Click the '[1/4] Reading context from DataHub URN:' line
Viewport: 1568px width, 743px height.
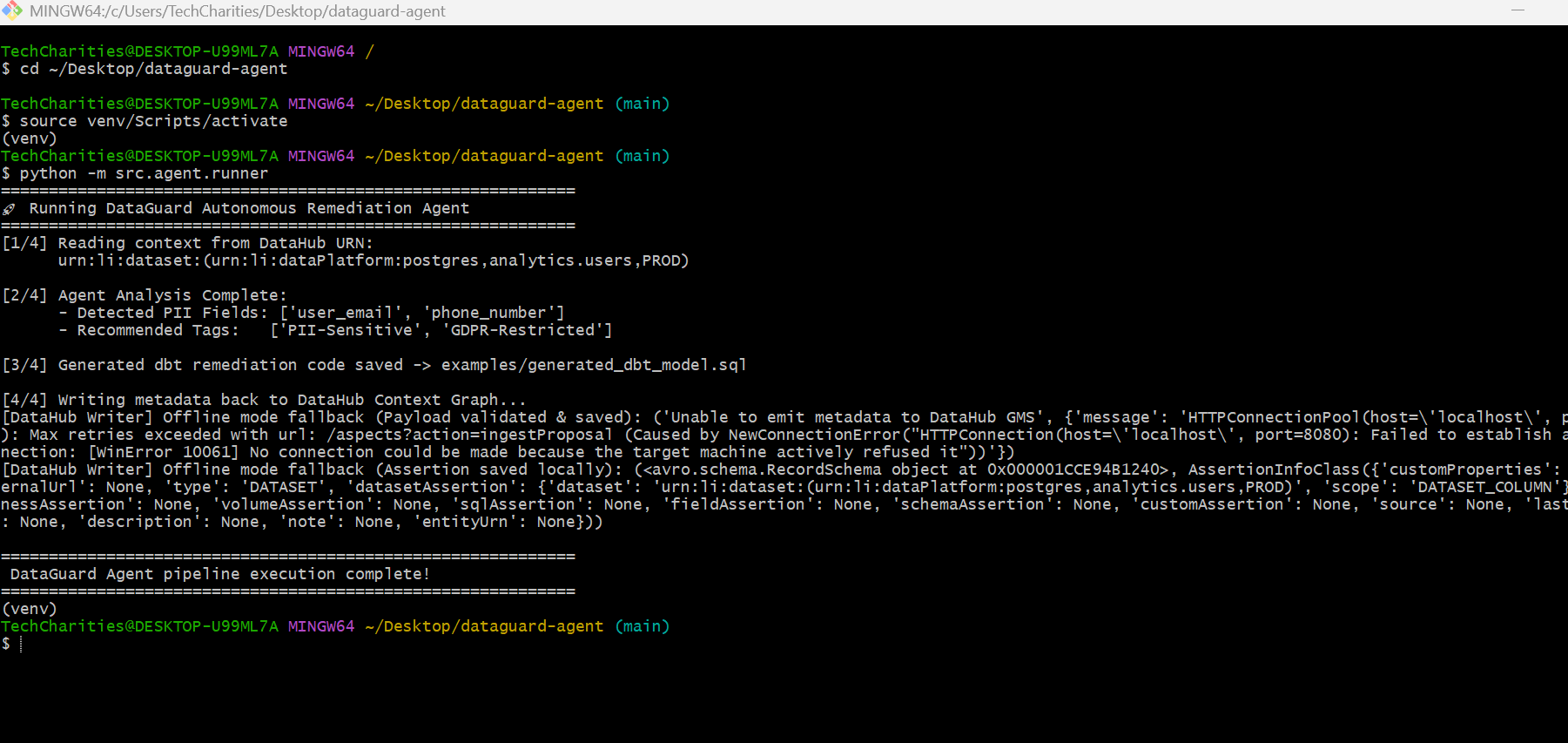point(187,243)
